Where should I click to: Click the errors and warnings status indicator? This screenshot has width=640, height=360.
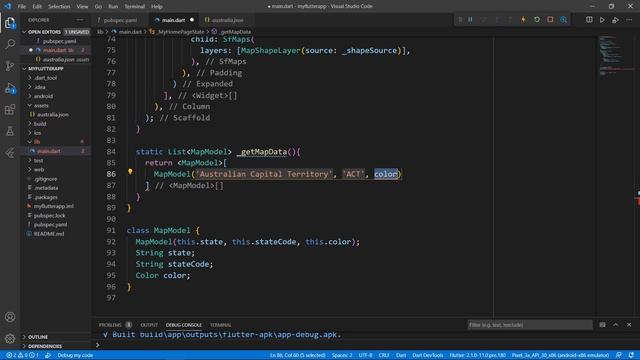[22, 355]
